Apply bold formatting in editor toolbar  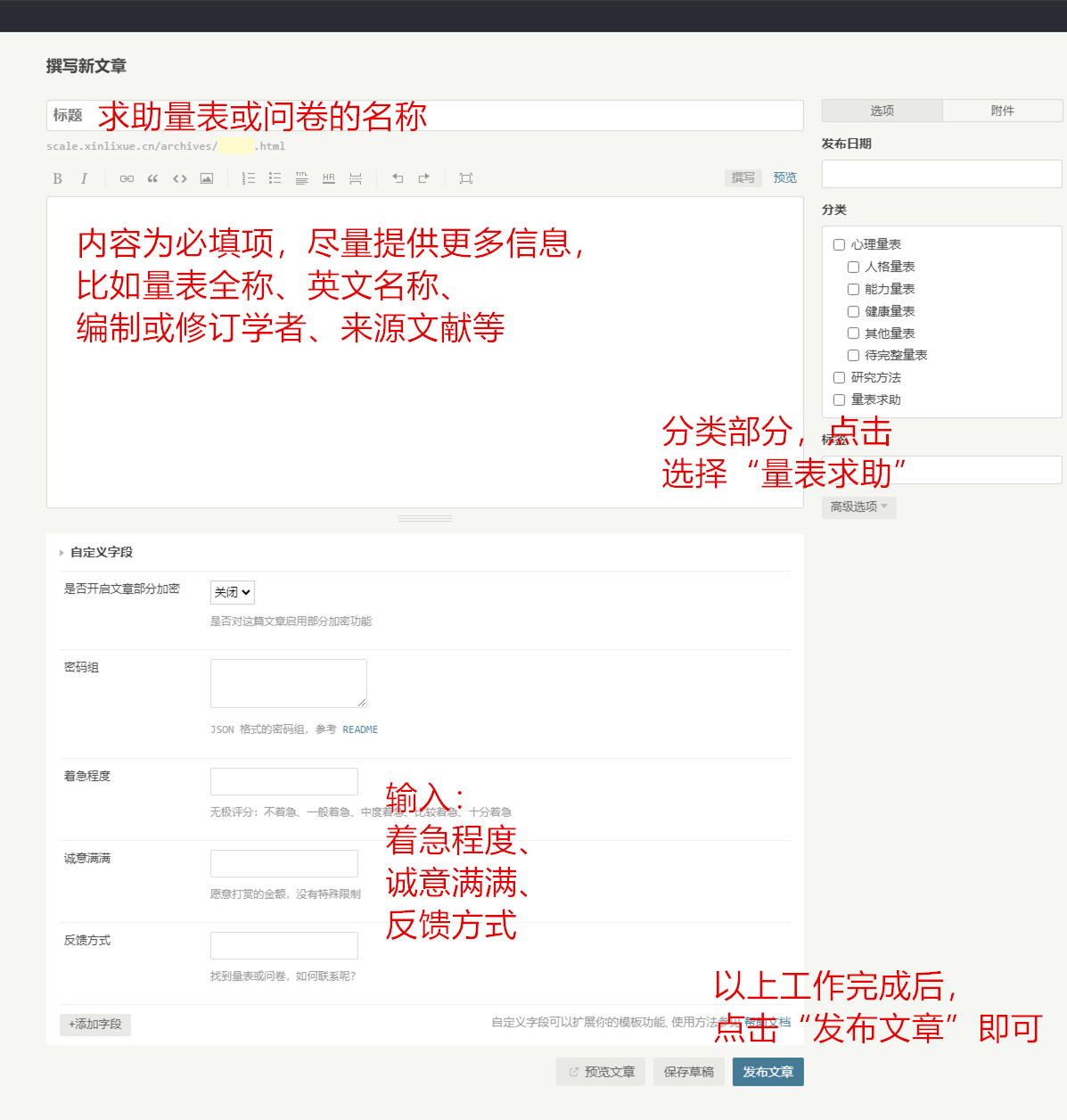pyautogui.click(x=58, y=178)
